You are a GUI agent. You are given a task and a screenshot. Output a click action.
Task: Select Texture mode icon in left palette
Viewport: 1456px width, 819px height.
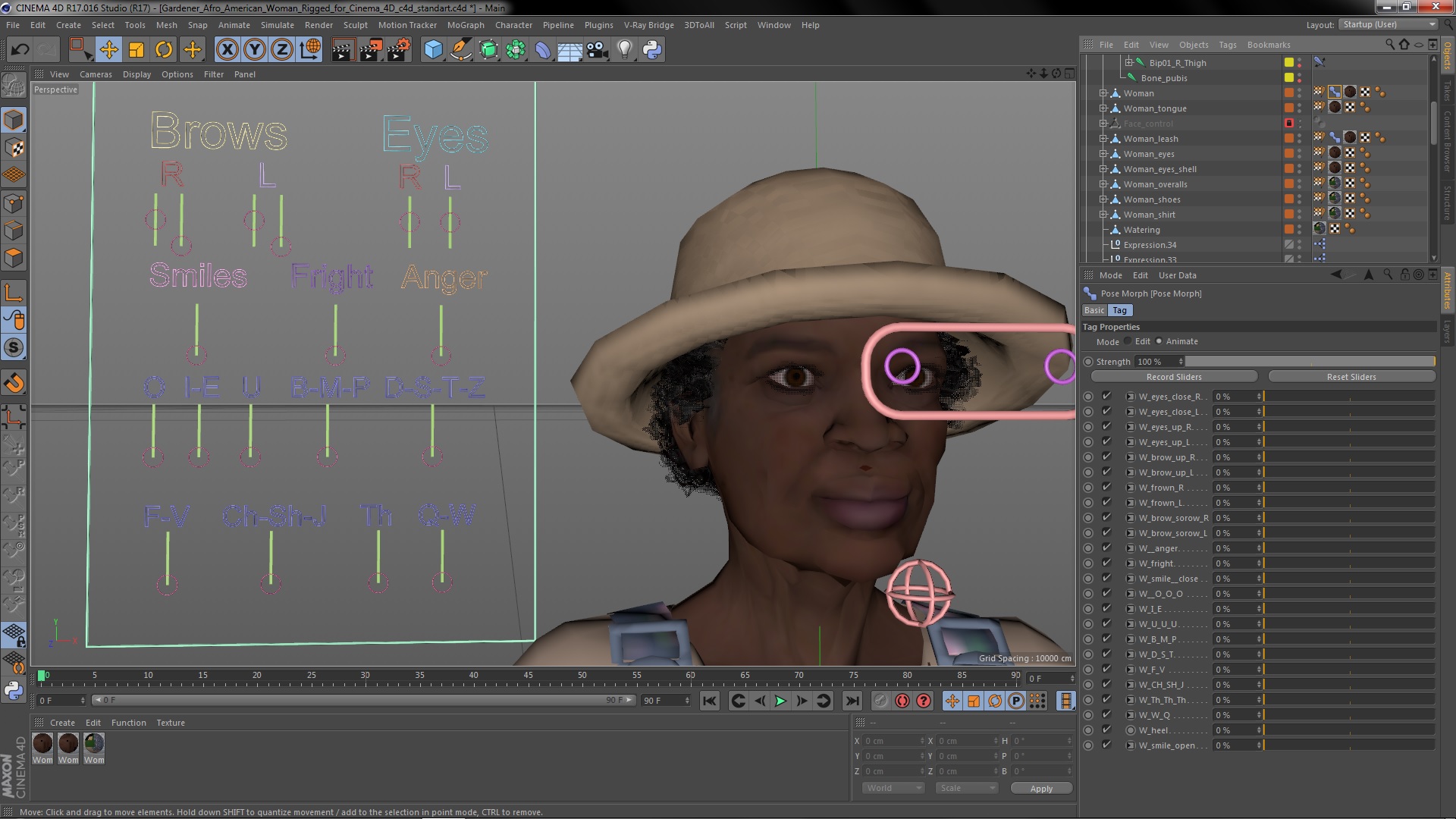tap(14, 147)
